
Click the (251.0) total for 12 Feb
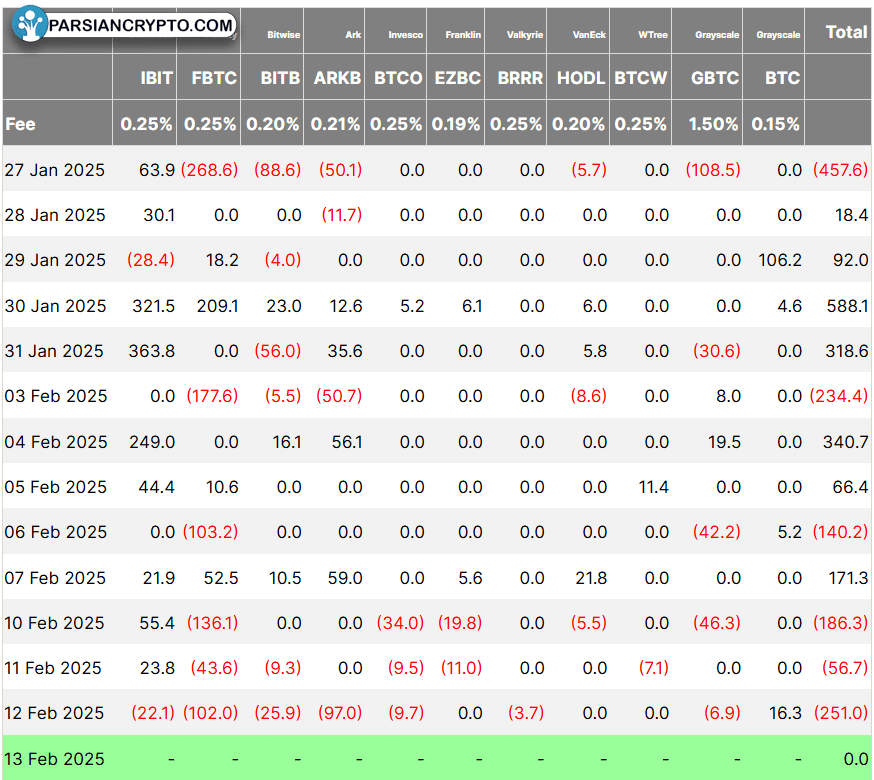pyautogui.click(x=841, y=713)
